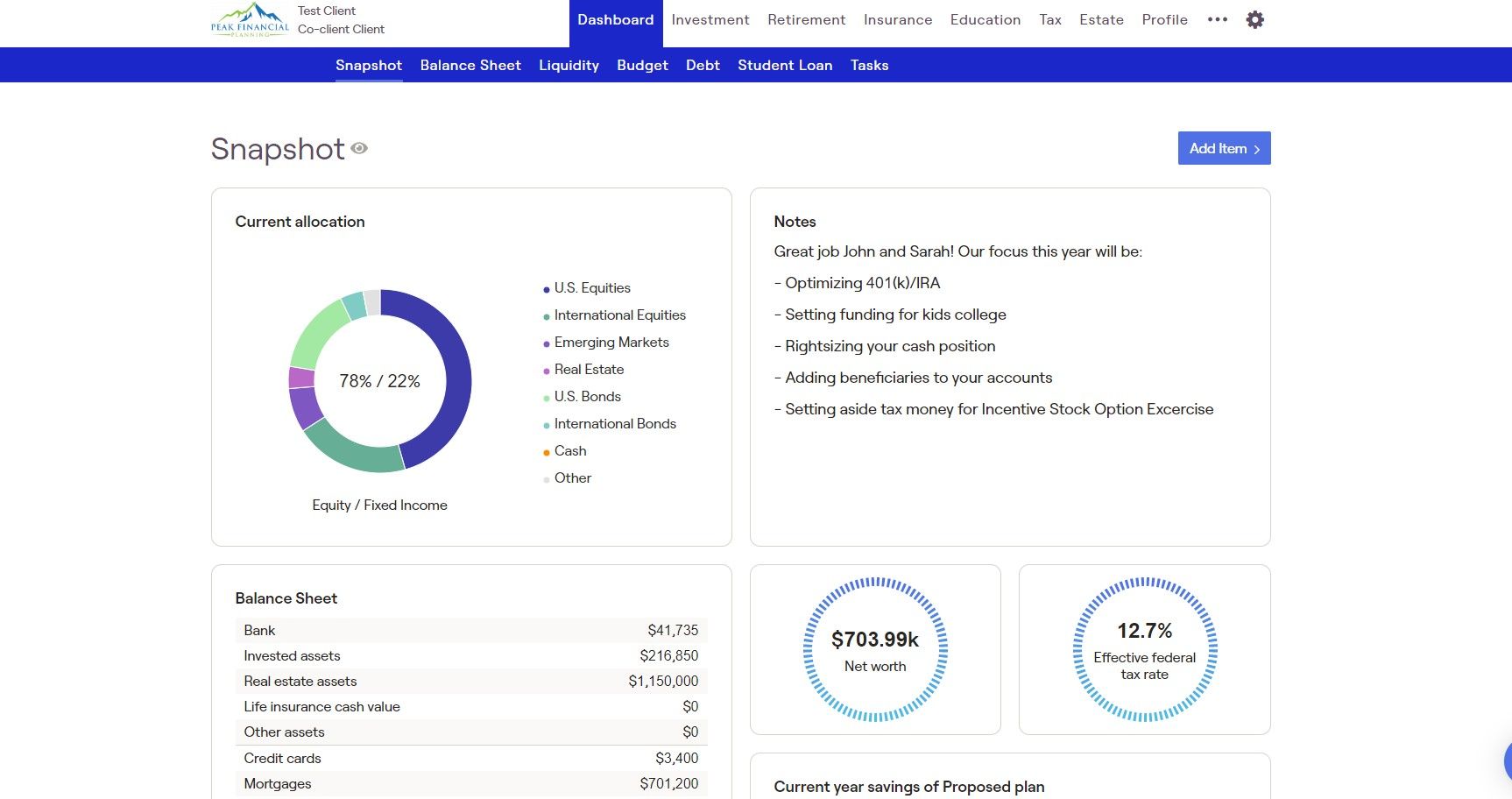
Task: Click the Rightsizing your cash position note
Action: (x=885, y=346)
